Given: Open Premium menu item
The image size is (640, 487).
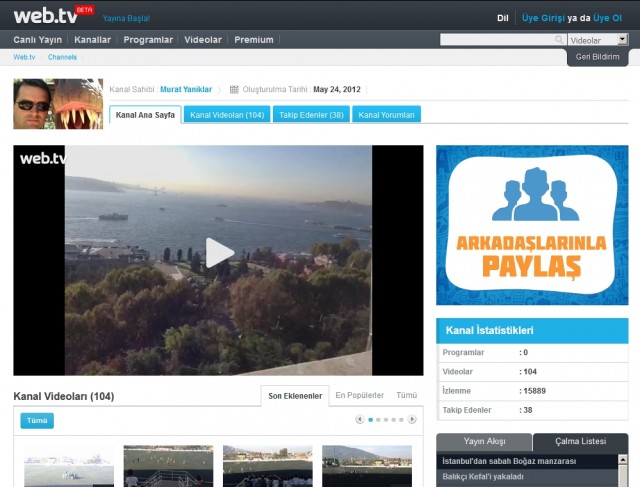Looking at the screenshot, I should point(254,40).
